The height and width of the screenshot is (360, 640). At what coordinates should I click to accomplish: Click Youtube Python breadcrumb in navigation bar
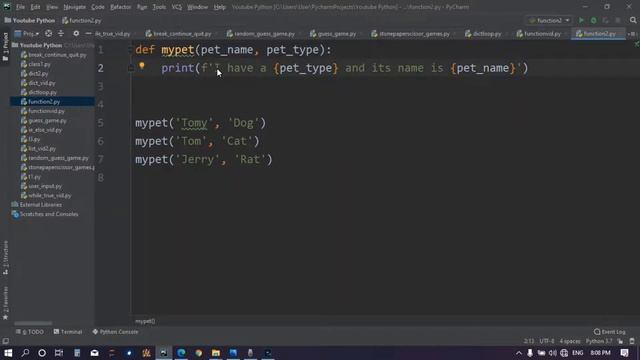[x=30, y=20]
